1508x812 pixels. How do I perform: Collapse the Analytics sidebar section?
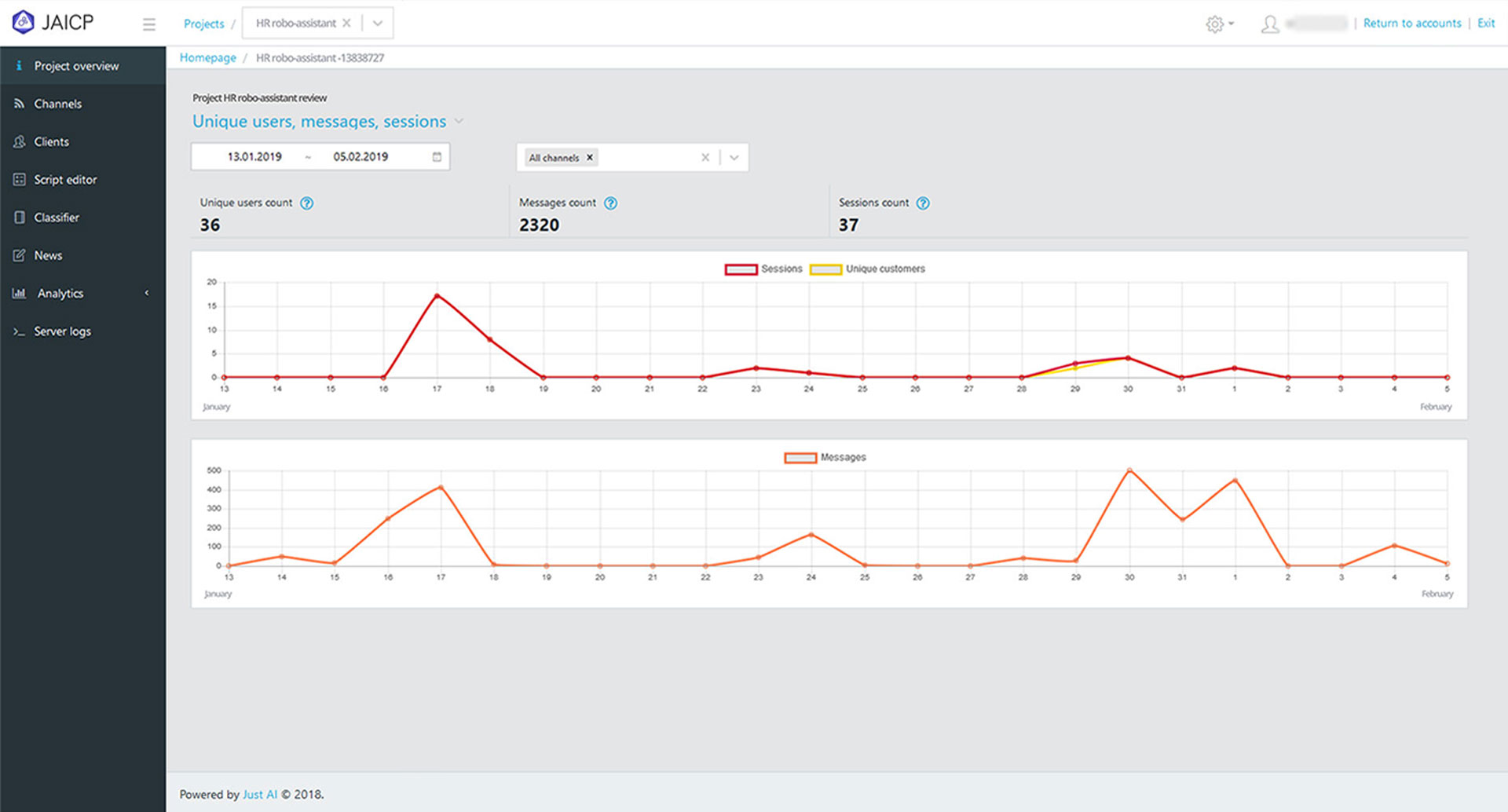[146, 292]
